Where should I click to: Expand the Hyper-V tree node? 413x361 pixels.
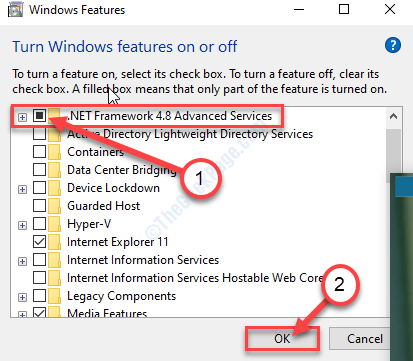[22, 225]
